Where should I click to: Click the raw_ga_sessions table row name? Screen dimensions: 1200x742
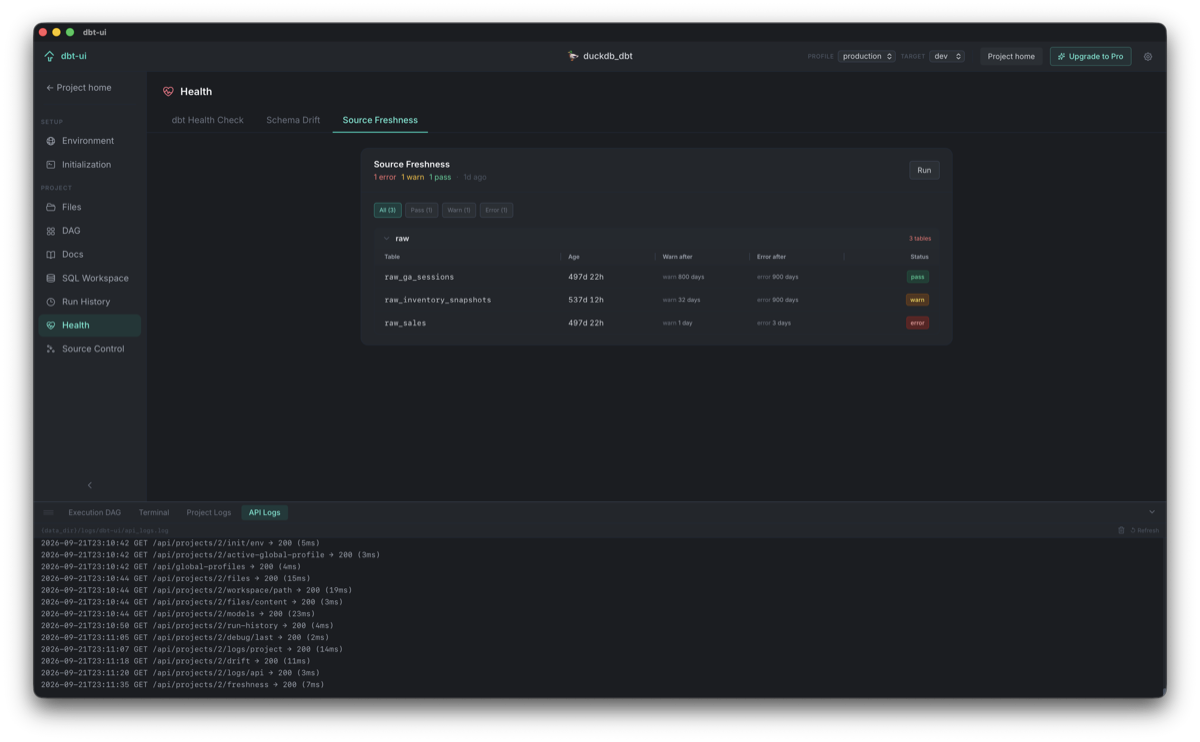(x=419, y=277)
